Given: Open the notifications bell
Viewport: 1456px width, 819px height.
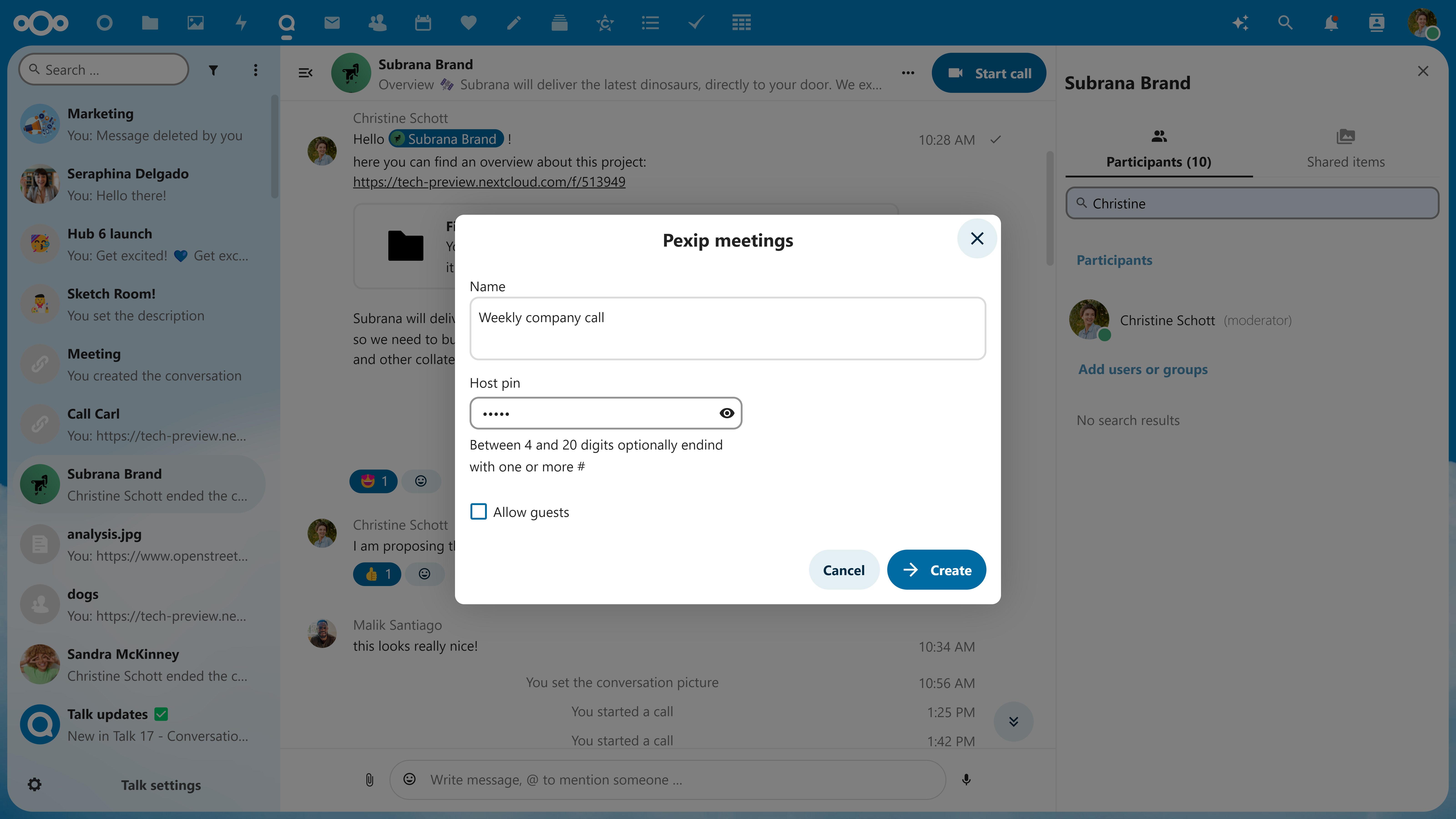Looking at the screenshot, I should tap(1331, 23).
